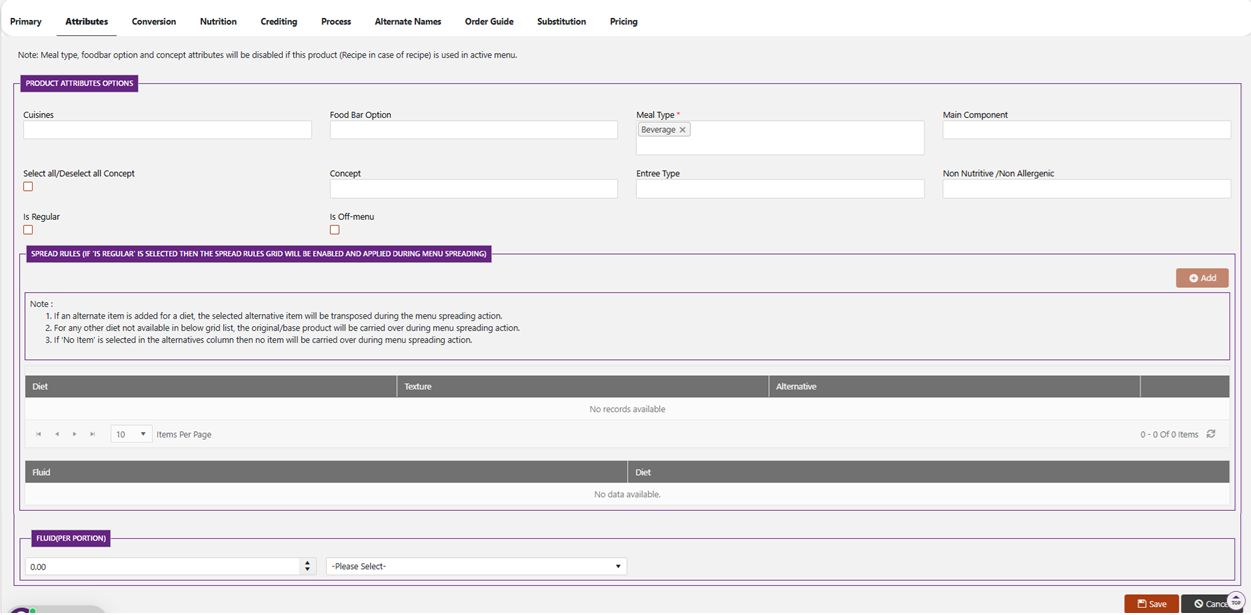The image size is (1251, 615).
Task: Click the Diet header in the Fluid grid
Action: (928, 472)
